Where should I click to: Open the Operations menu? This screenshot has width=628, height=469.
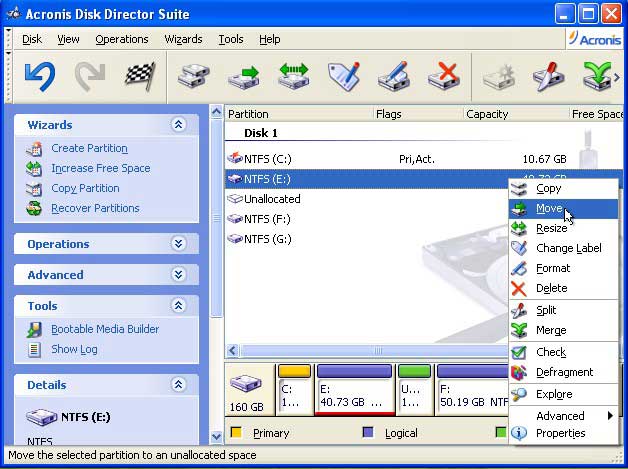[x=122, y=39]
